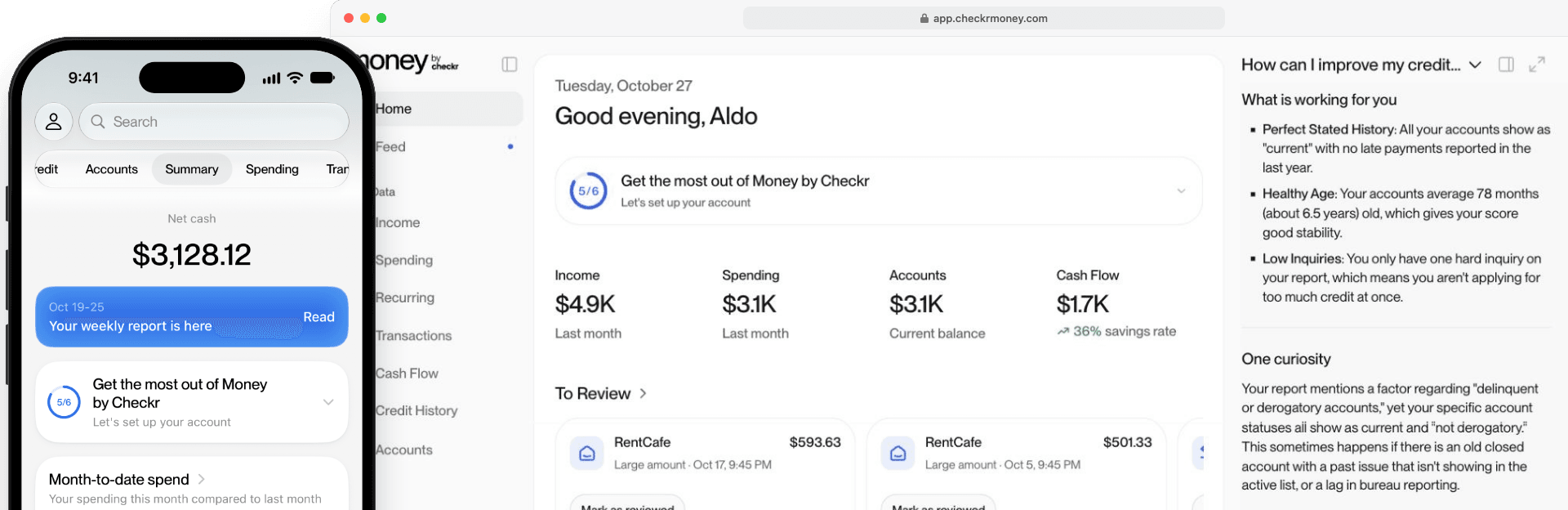The height and width of the screenshot is (510, 1568).
Task: Switch to the Spending tab on the phone
Action: coord(272,169)
